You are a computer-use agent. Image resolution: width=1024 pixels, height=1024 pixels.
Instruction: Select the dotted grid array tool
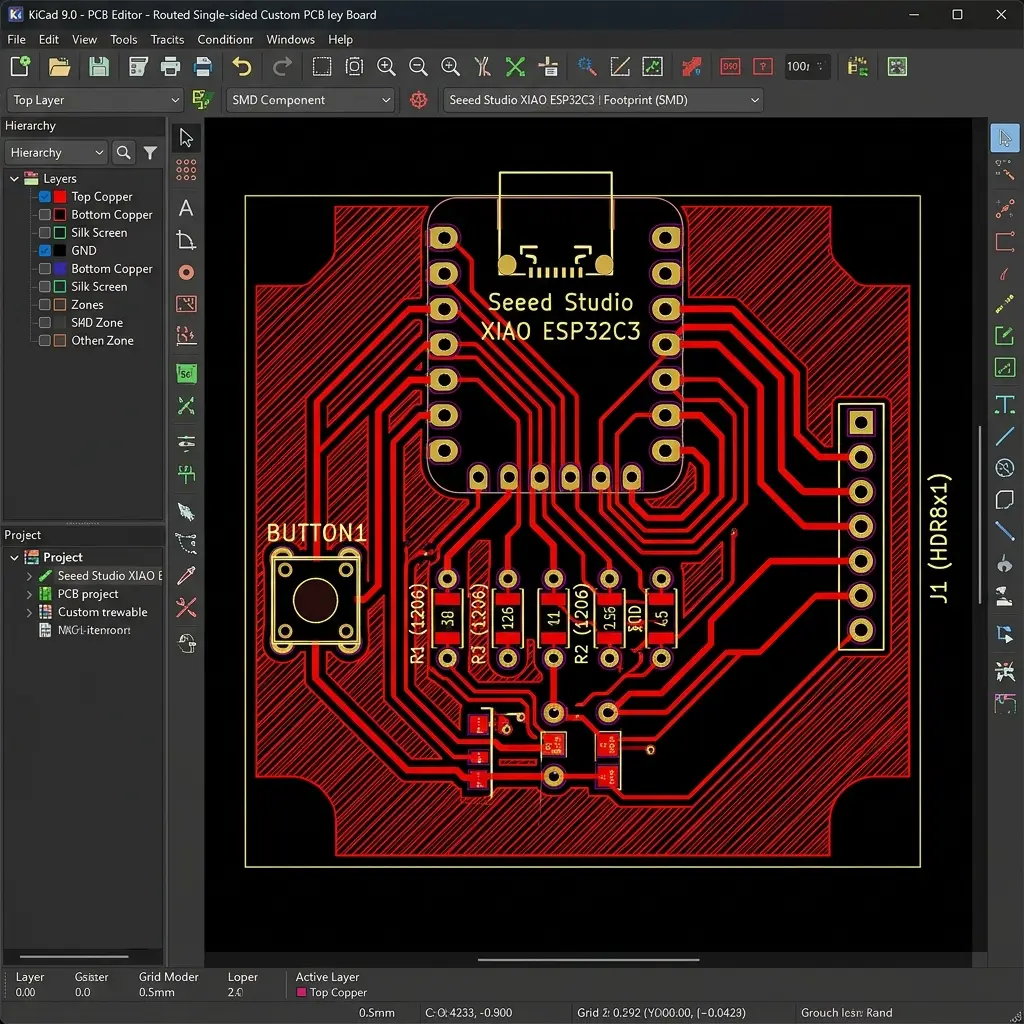(x=186, y=170)
